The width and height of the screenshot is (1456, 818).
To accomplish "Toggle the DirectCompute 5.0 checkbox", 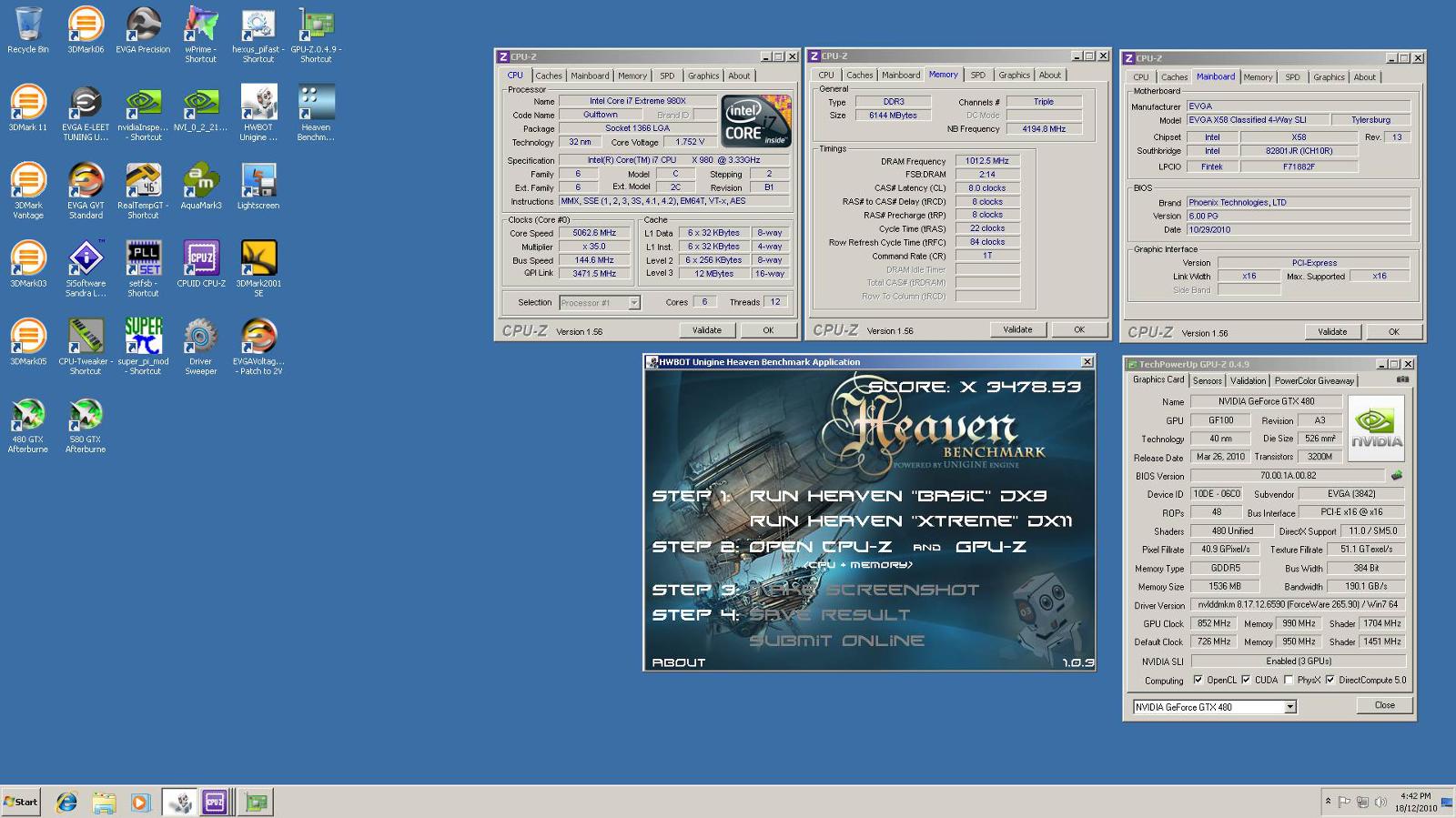I will point(1330,680).
